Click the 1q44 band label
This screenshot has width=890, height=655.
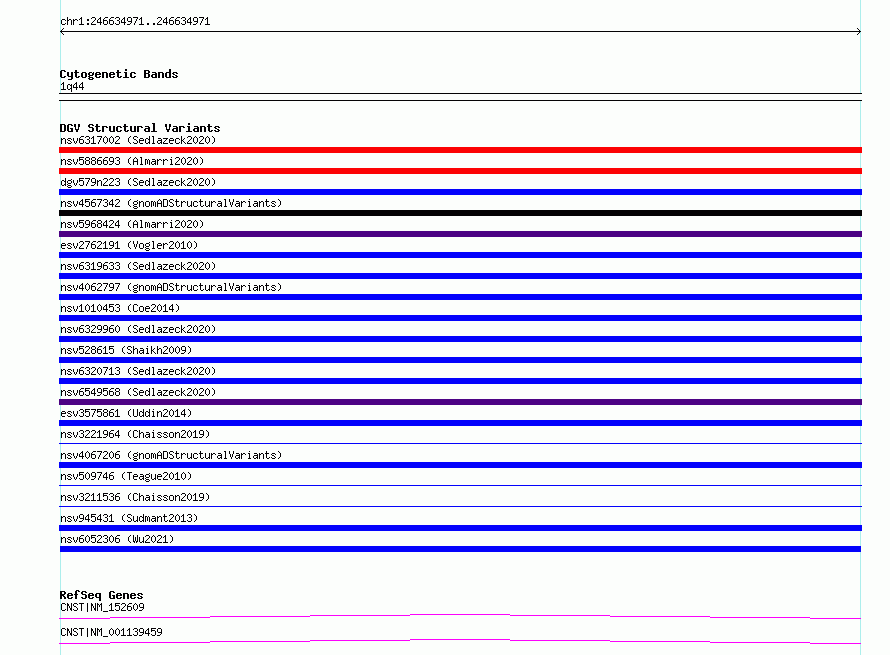[72, 86]
